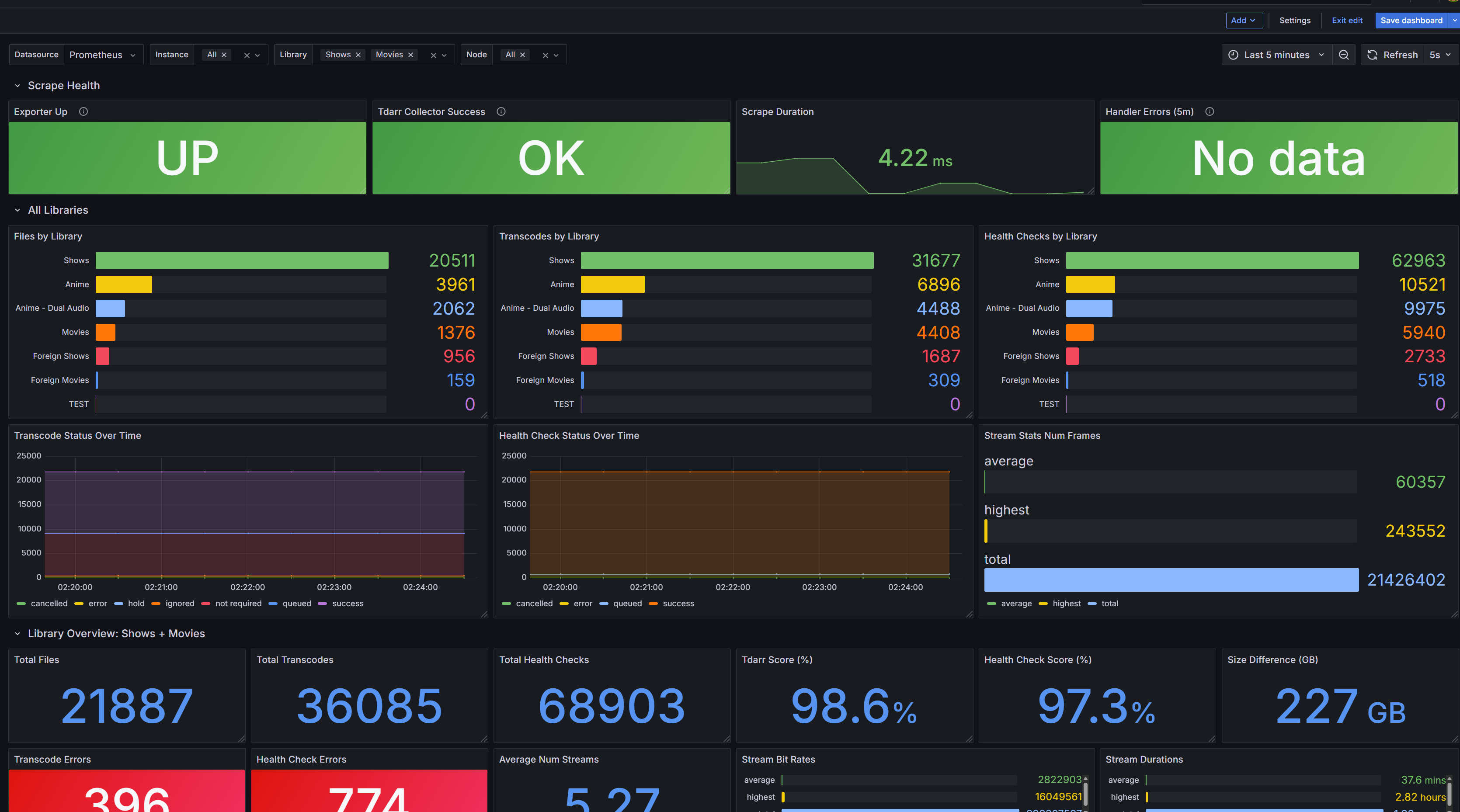Remove the Movies library filter tag
This screenshot has height=812, width=1460.
410,55
